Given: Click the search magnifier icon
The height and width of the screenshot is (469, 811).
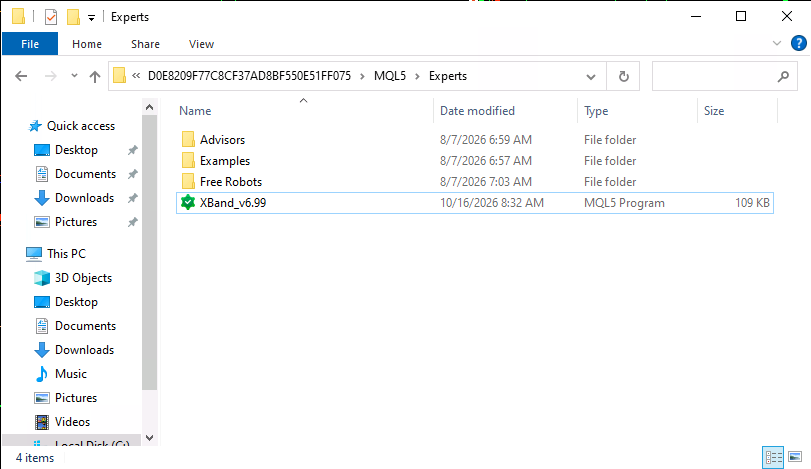Looking at the screenshot, I should (x=783, y=77).
